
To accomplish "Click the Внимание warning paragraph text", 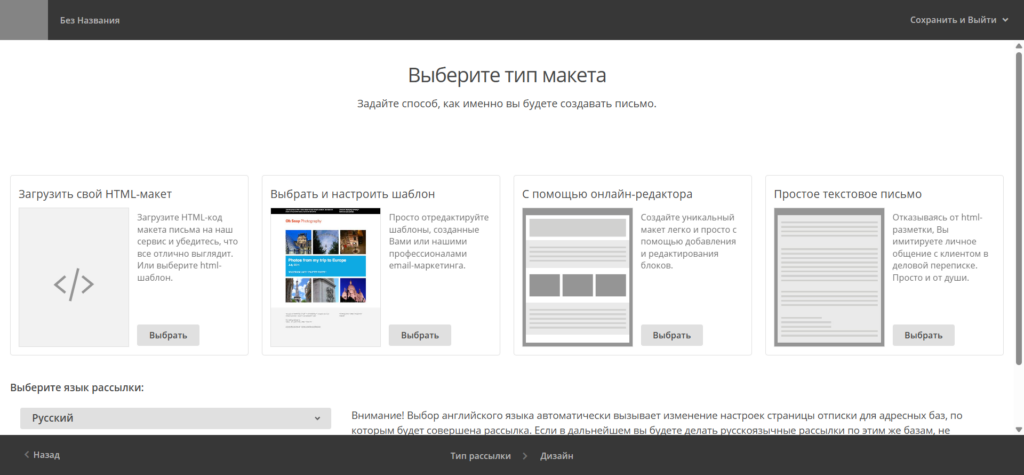I will 657,423.
